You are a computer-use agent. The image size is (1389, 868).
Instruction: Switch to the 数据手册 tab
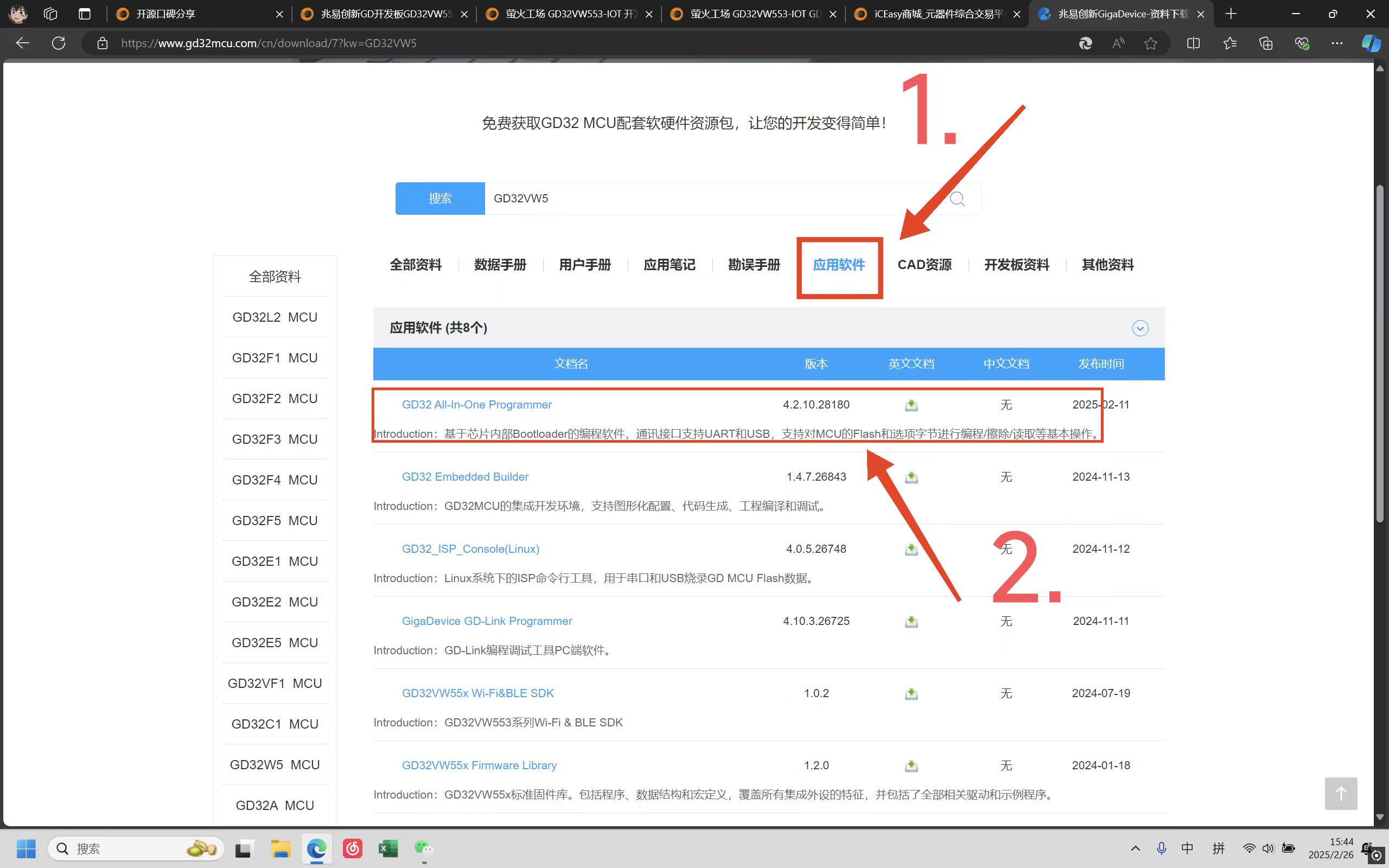coord(500,265)
